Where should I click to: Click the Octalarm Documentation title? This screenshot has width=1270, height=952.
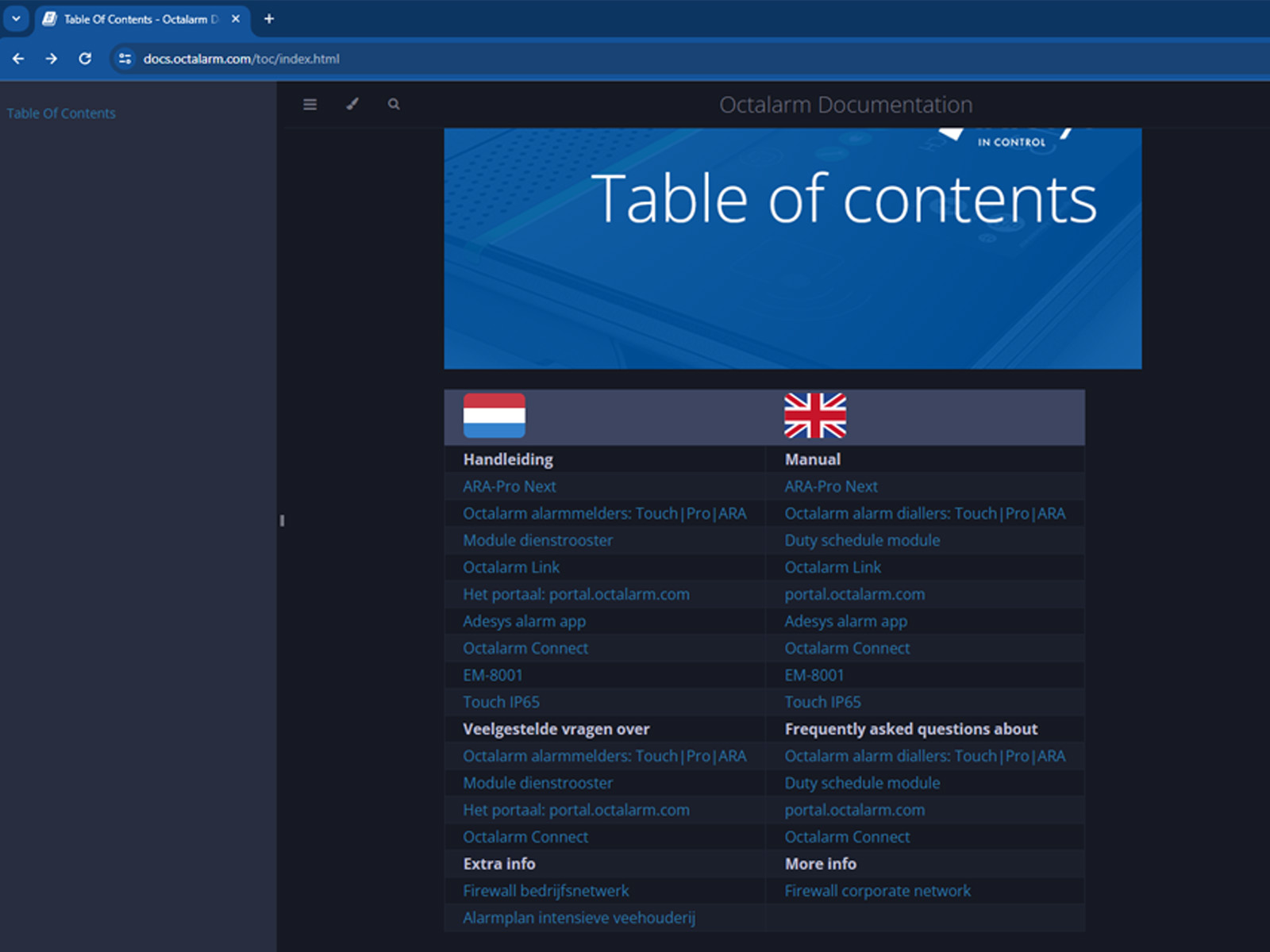[x=846, y=104]
